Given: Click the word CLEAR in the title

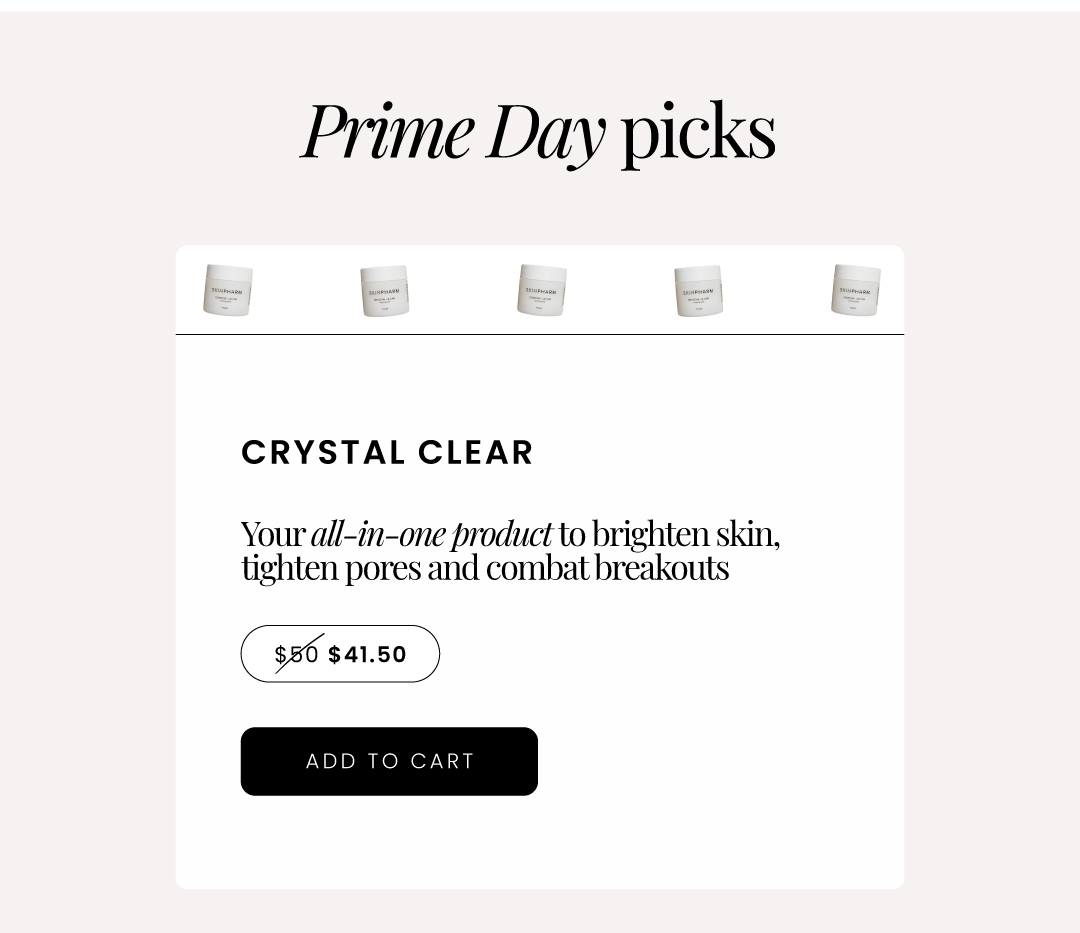Looking at the screenshot, I should click(x=475, y=452).
